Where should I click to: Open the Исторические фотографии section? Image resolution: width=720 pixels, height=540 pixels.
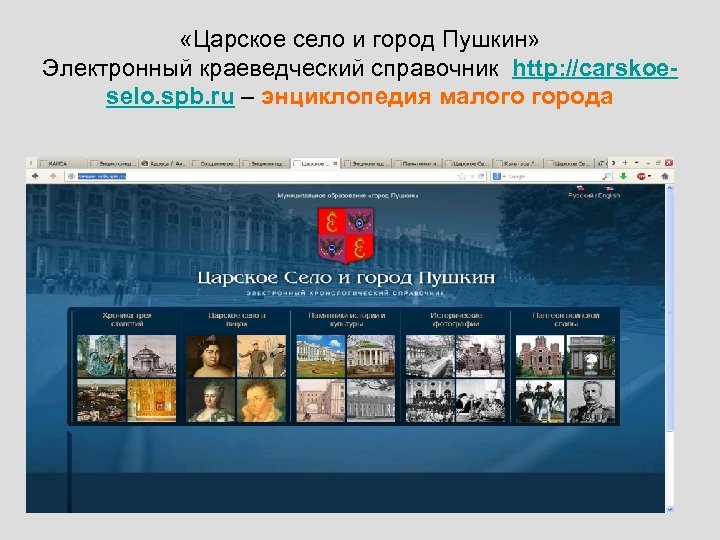pos(456,320)
